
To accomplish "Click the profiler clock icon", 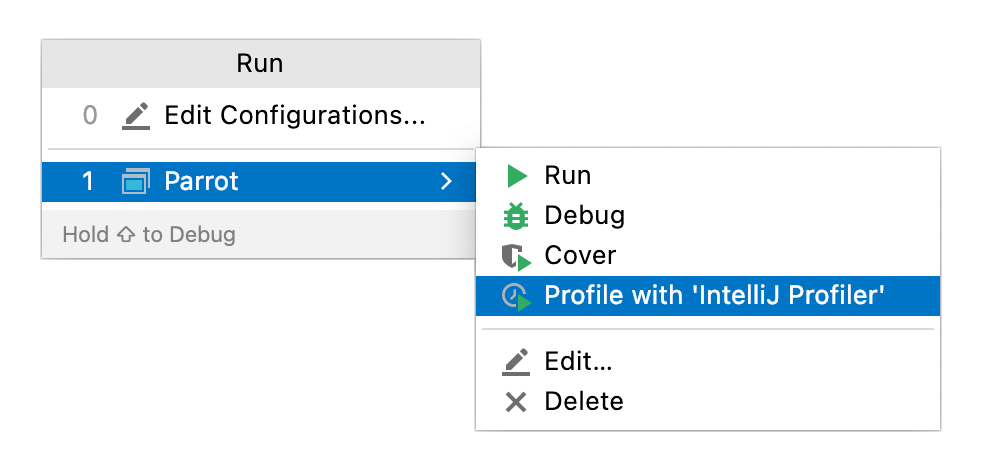I will coord(517,296).
